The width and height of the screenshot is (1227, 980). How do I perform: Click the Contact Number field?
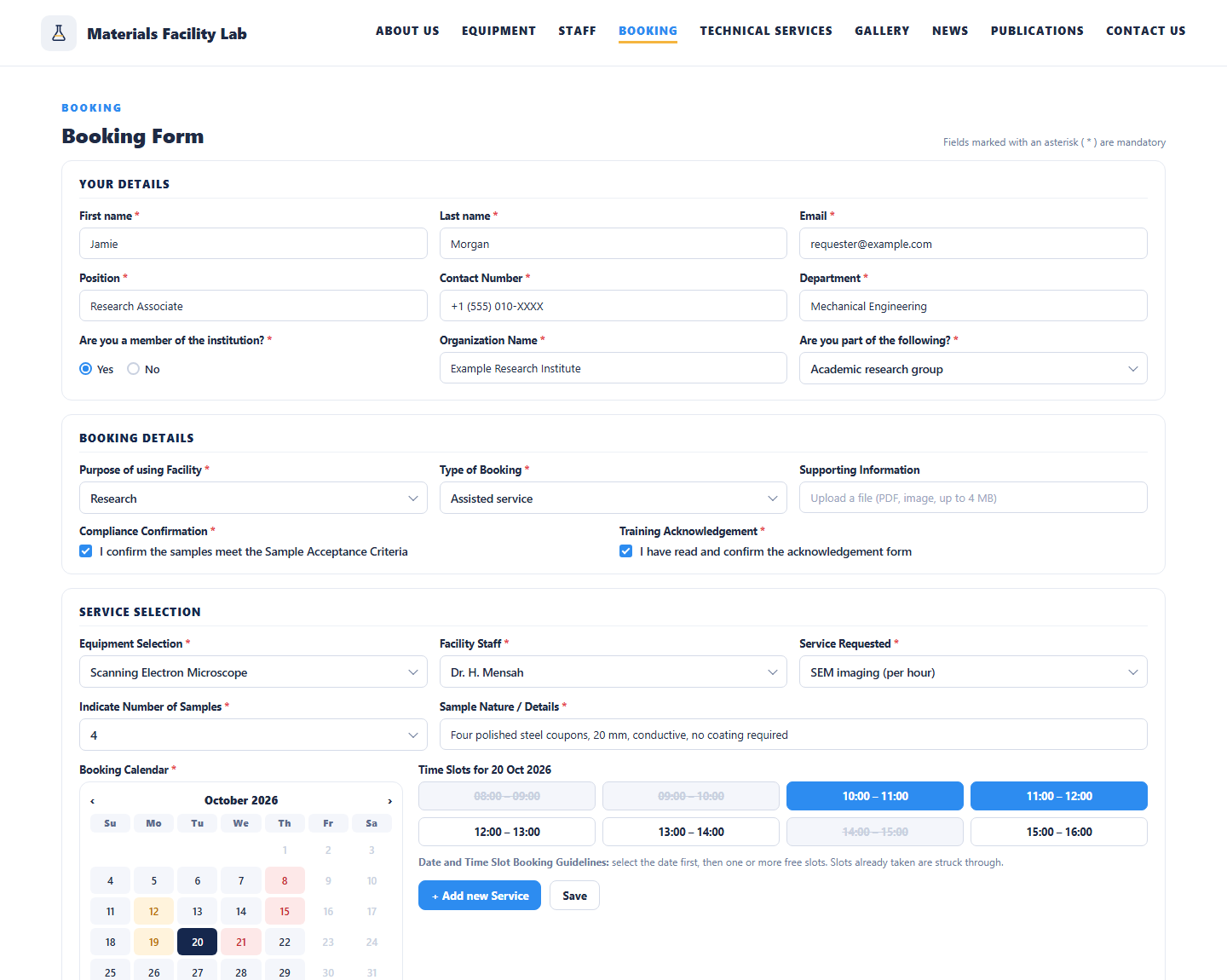click(x=613, y=306)
